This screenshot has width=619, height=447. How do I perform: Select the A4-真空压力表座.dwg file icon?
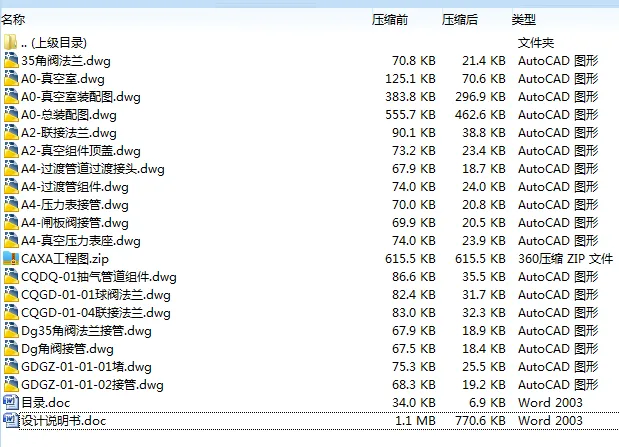(11, 240)
